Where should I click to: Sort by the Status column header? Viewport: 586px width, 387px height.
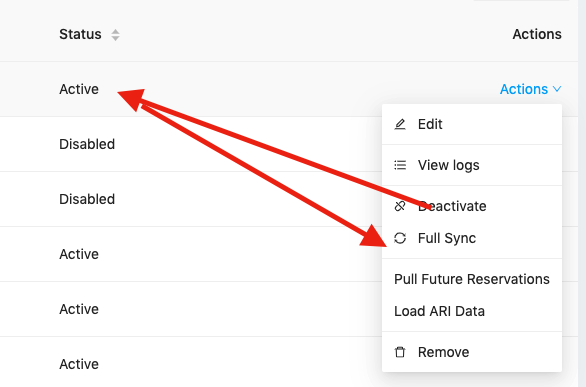tap(80, 34)
